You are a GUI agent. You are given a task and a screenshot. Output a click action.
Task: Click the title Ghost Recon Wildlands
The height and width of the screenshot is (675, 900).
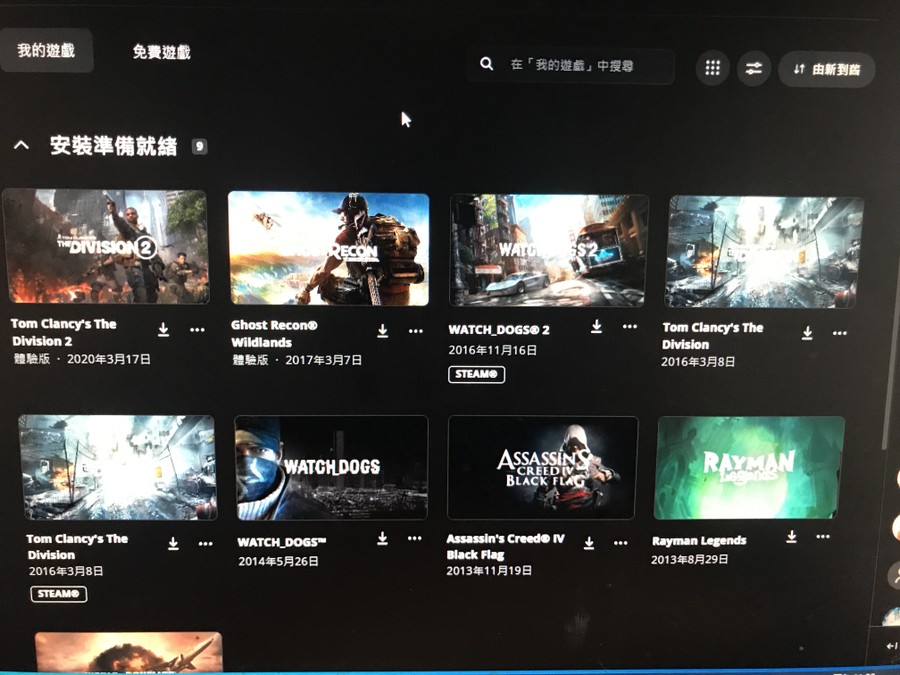[x=274, y=333]
